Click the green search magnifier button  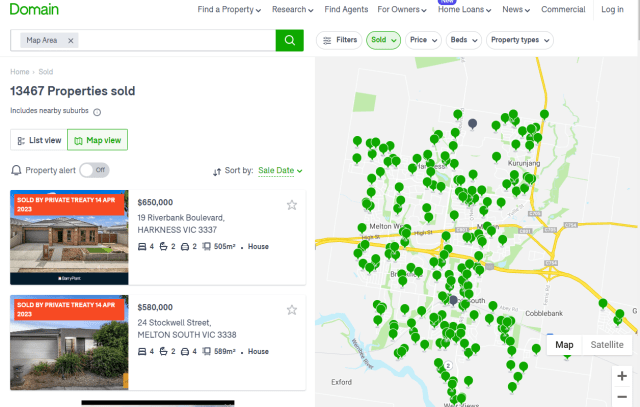click(x=289, y=40)
